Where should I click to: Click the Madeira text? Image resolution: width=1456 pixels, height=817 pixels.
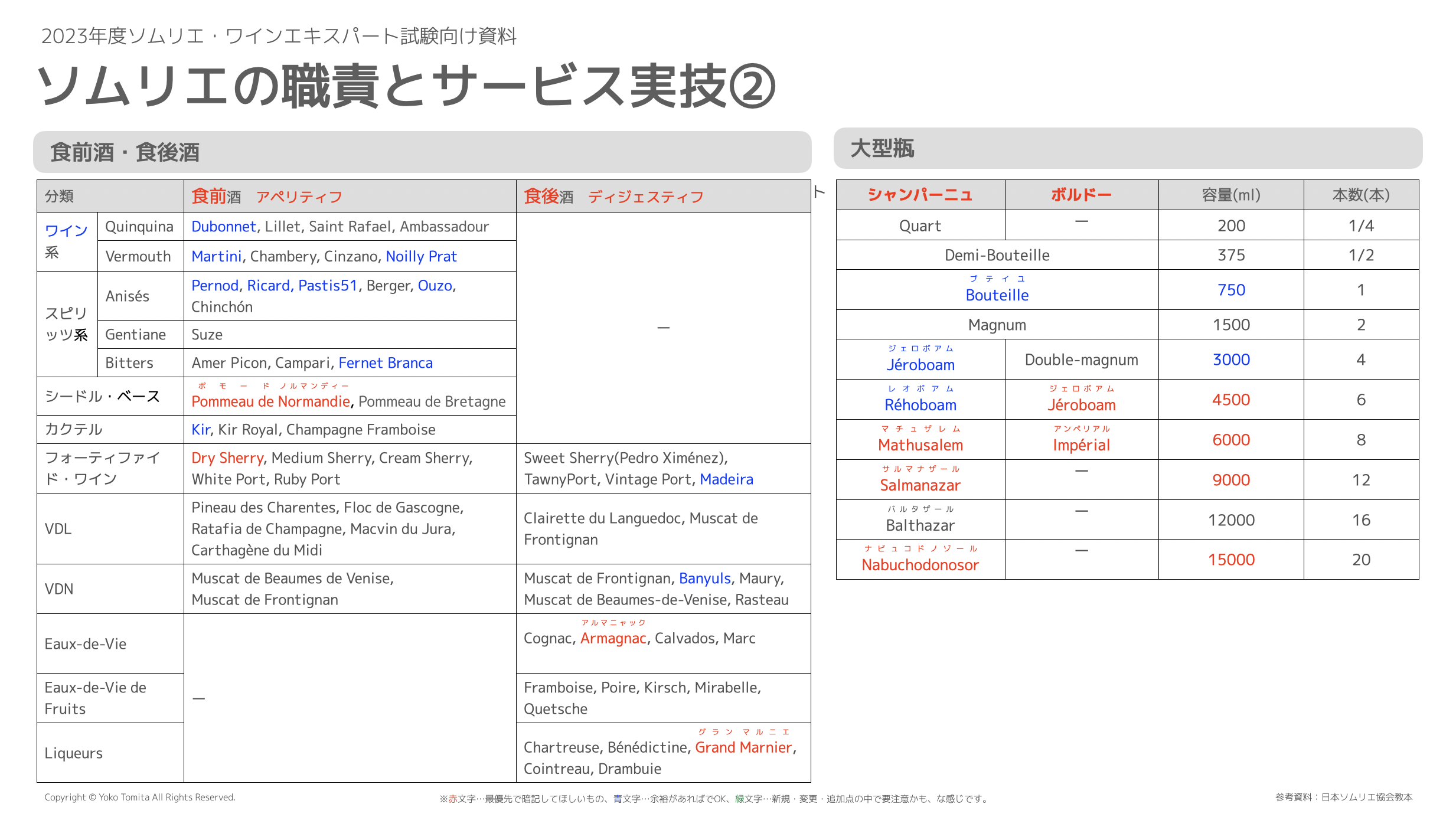(x=726, y=479)
